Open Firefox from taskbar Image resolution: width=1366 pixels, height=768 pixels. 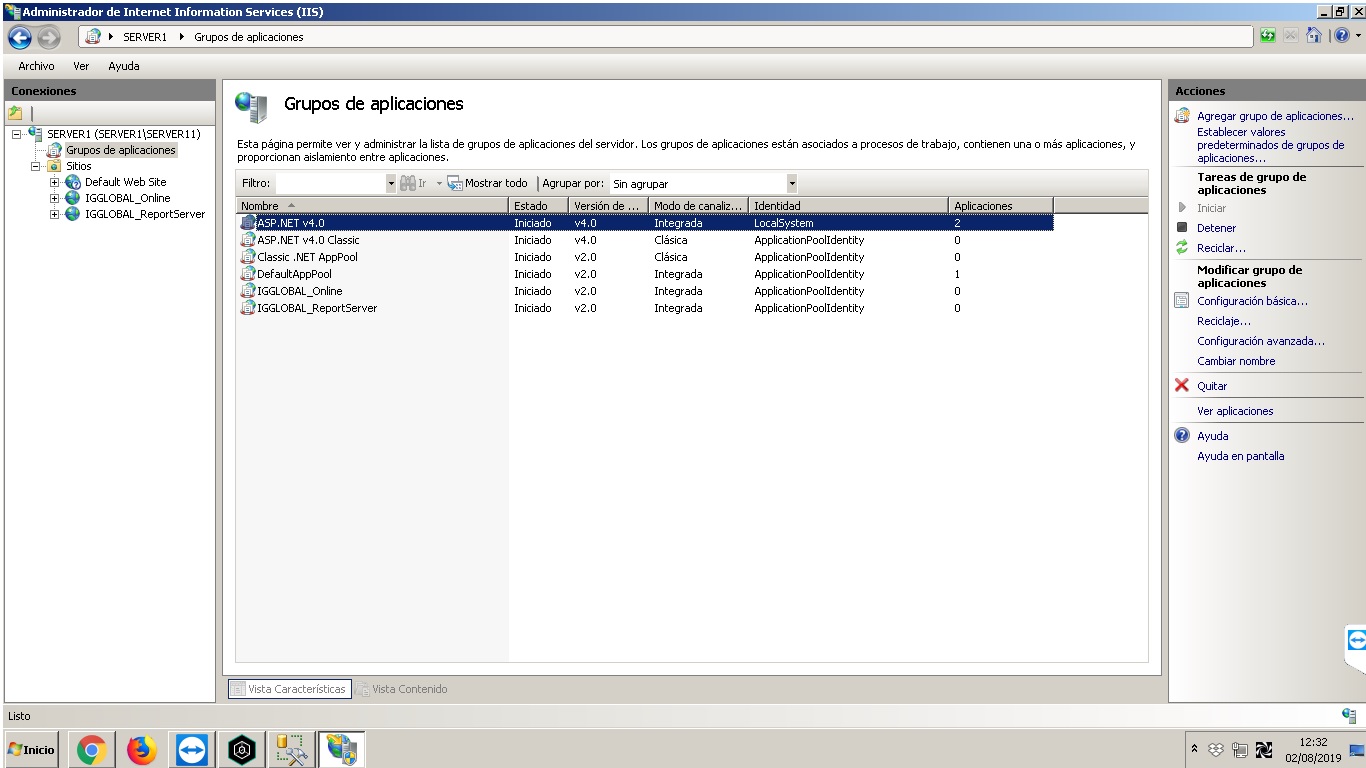(x=142, y=749)
